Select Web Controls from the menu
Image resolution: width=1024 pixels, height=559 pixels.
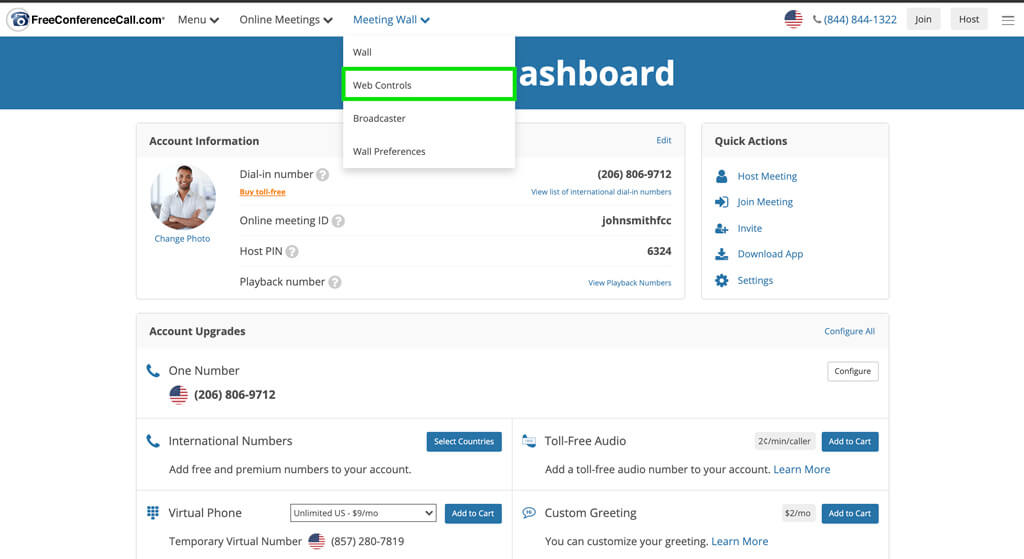coord(428,85)
